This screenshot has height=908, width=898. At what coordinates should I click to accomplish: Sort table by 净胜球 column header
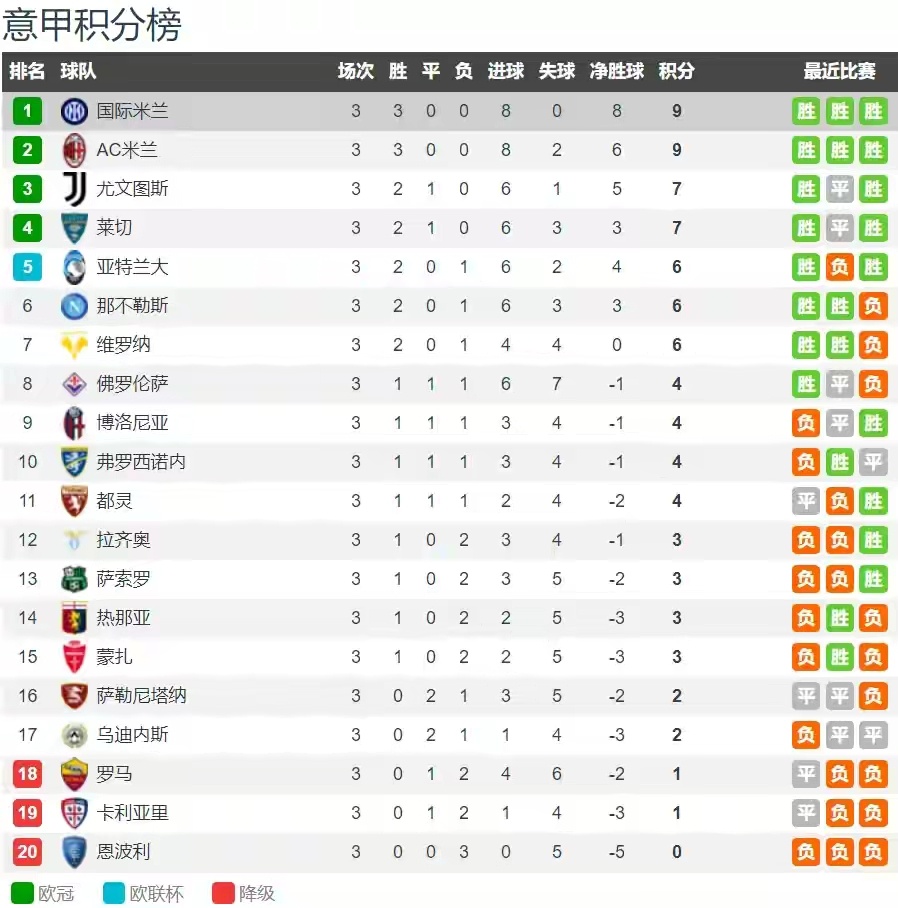(x=616, y=72)
